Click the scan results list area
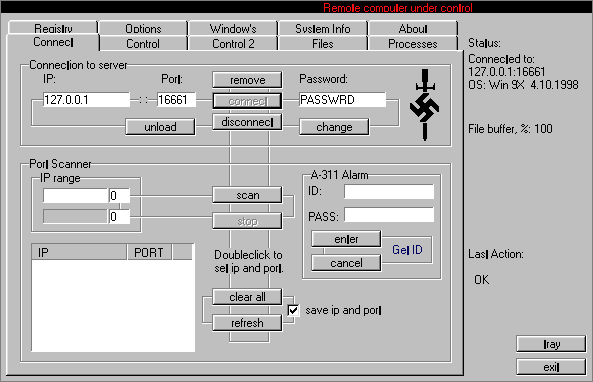Viewport: 593px width, 382px height. click(113, 306)
